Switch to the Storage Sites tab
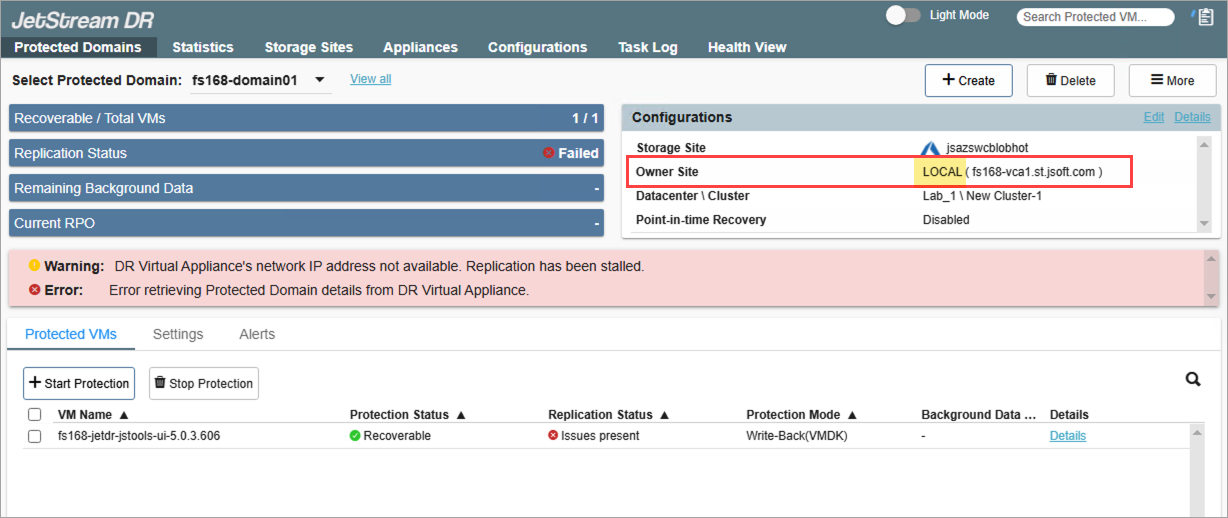The height and width of the screenshot is (518, 1228). coord(308,47)
